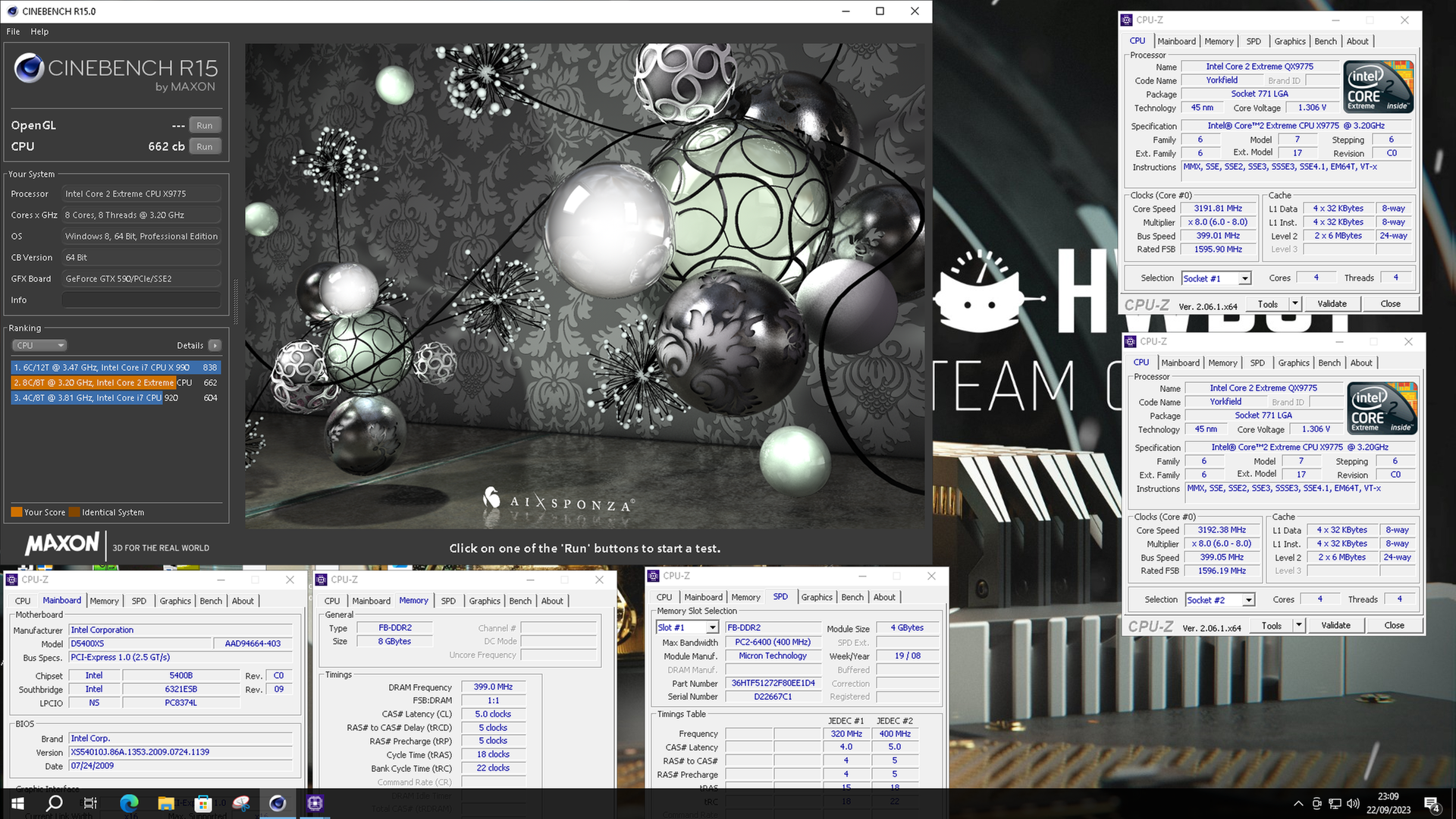Open Ranking CPU dropdown in Cinebench

(x=39, y=346)
